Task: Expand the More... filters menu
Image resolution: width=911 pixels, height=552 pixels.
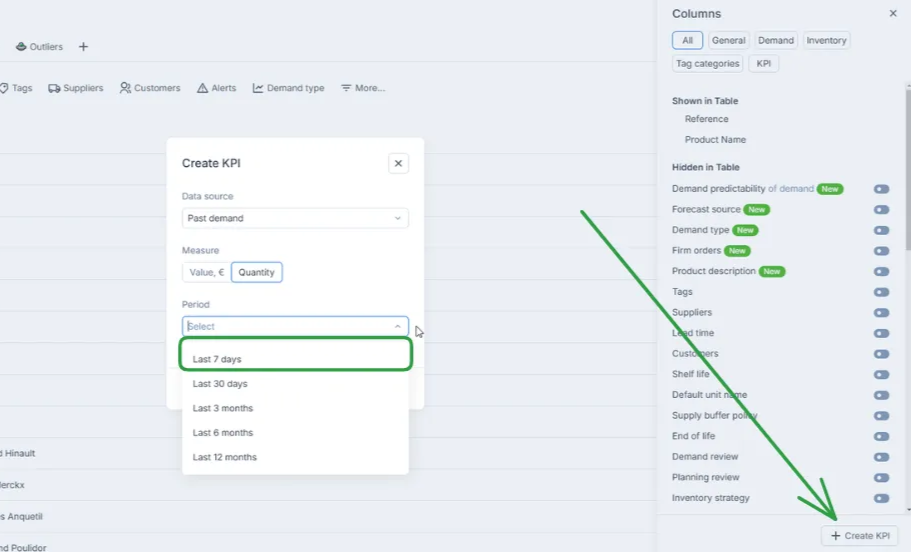Action: pos(363,88)
